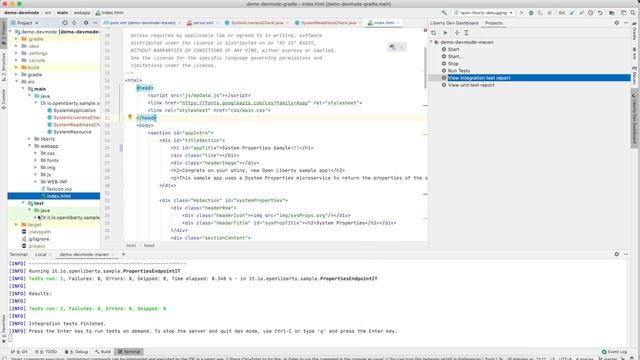Hide the Project tool window
640x360 pixels.
pos(95,23)
